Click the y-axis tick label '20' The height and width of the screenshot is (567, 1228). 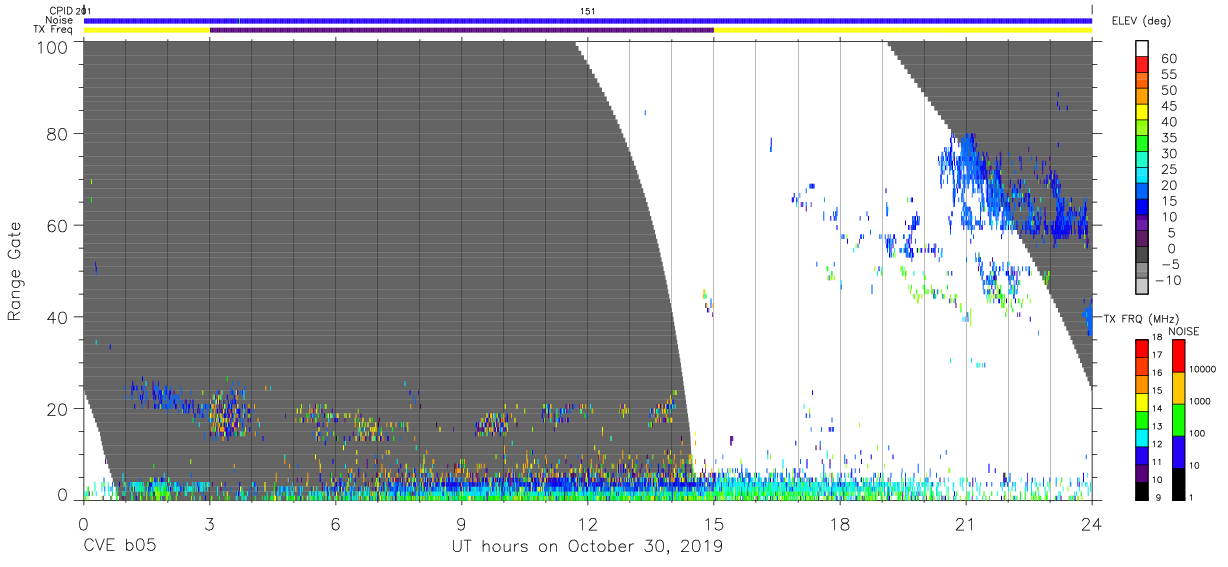click(x=59, y=409)
